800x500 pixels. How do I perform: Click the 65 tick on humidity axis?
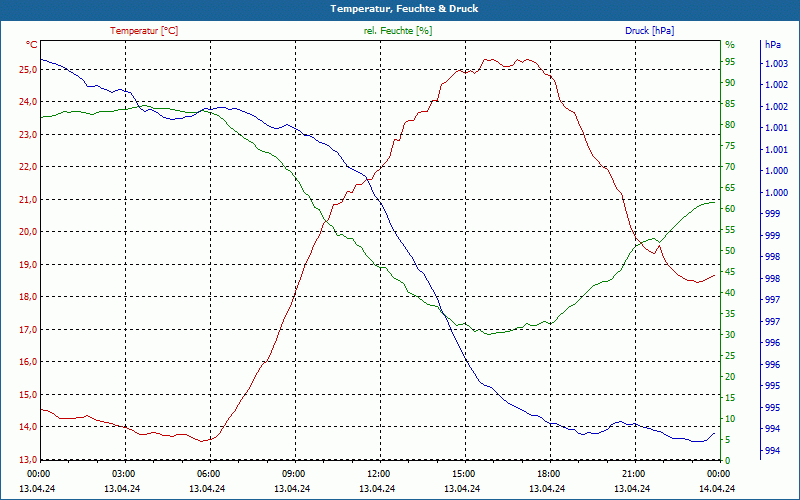[x=730, y=188]
